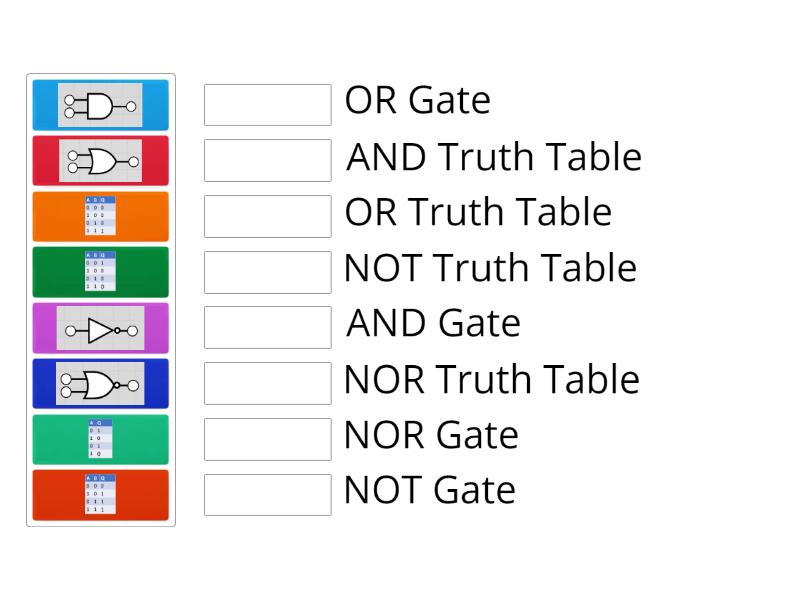Image resolution: width=800 pixels, height=600 pixels.
Task: Click the empty slot next to NOR Gate
Action: [x=267, y=439]
